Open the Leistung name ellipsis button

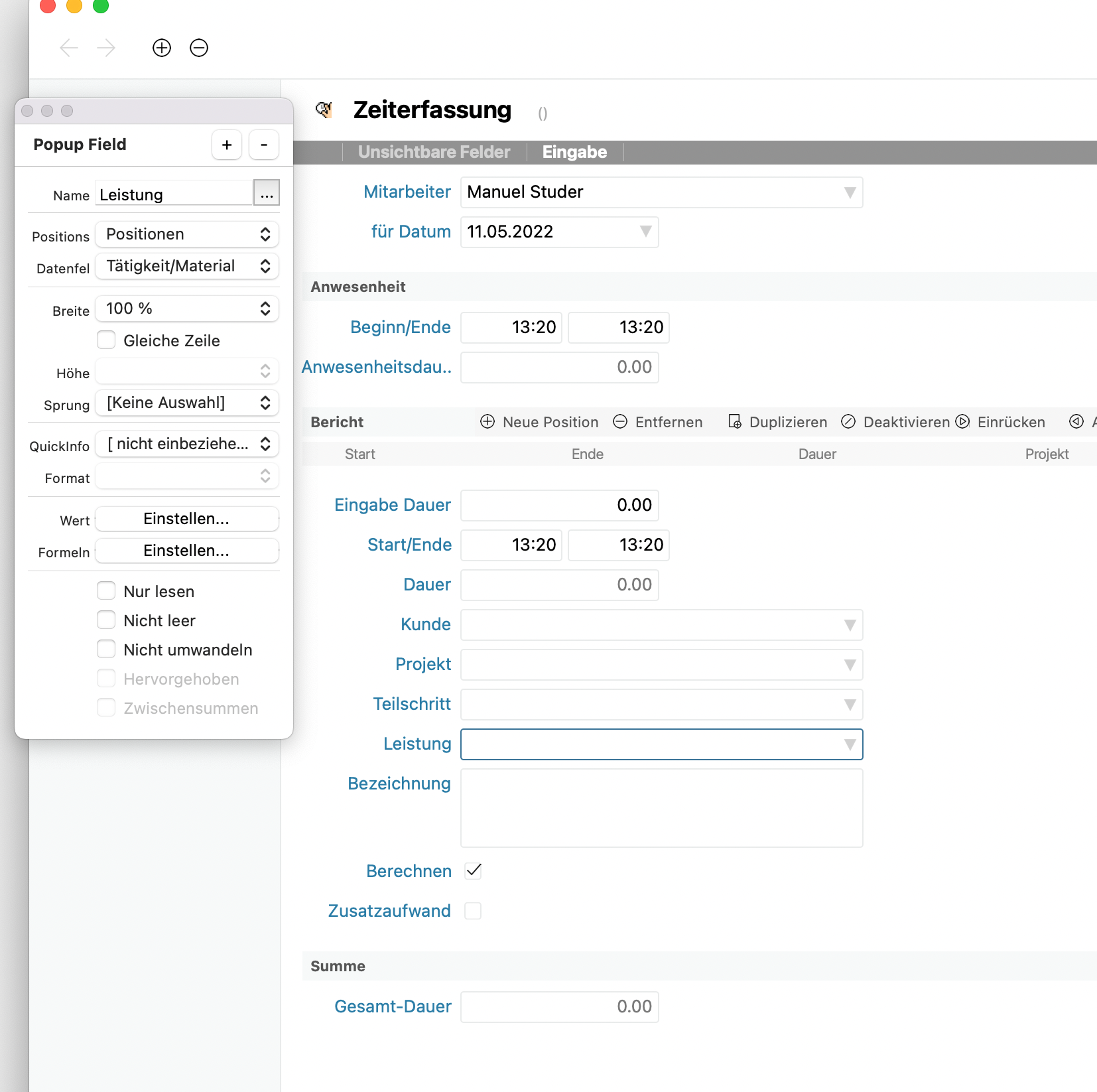pos(267,193)
